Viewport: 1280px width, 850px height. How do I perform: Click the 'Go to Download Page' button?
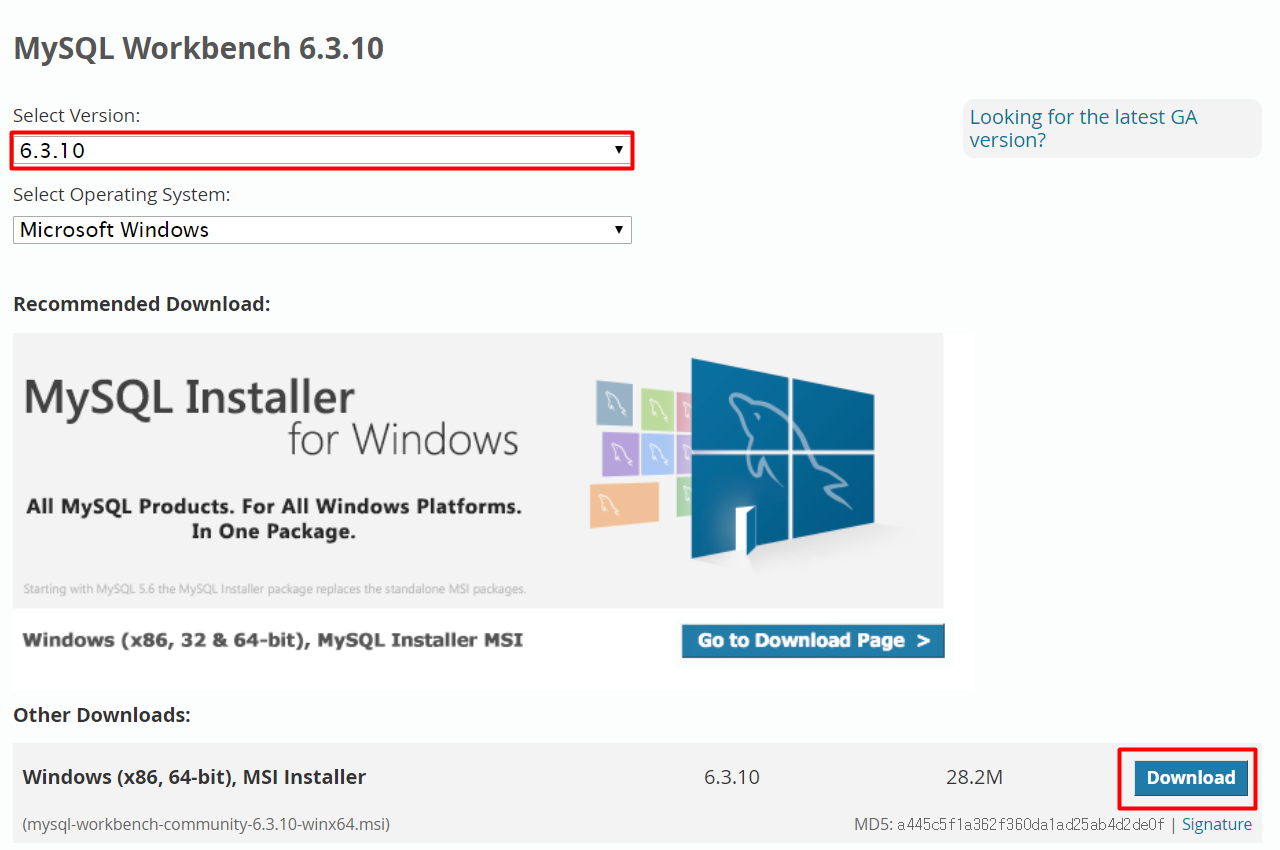[x=813, y=641]
